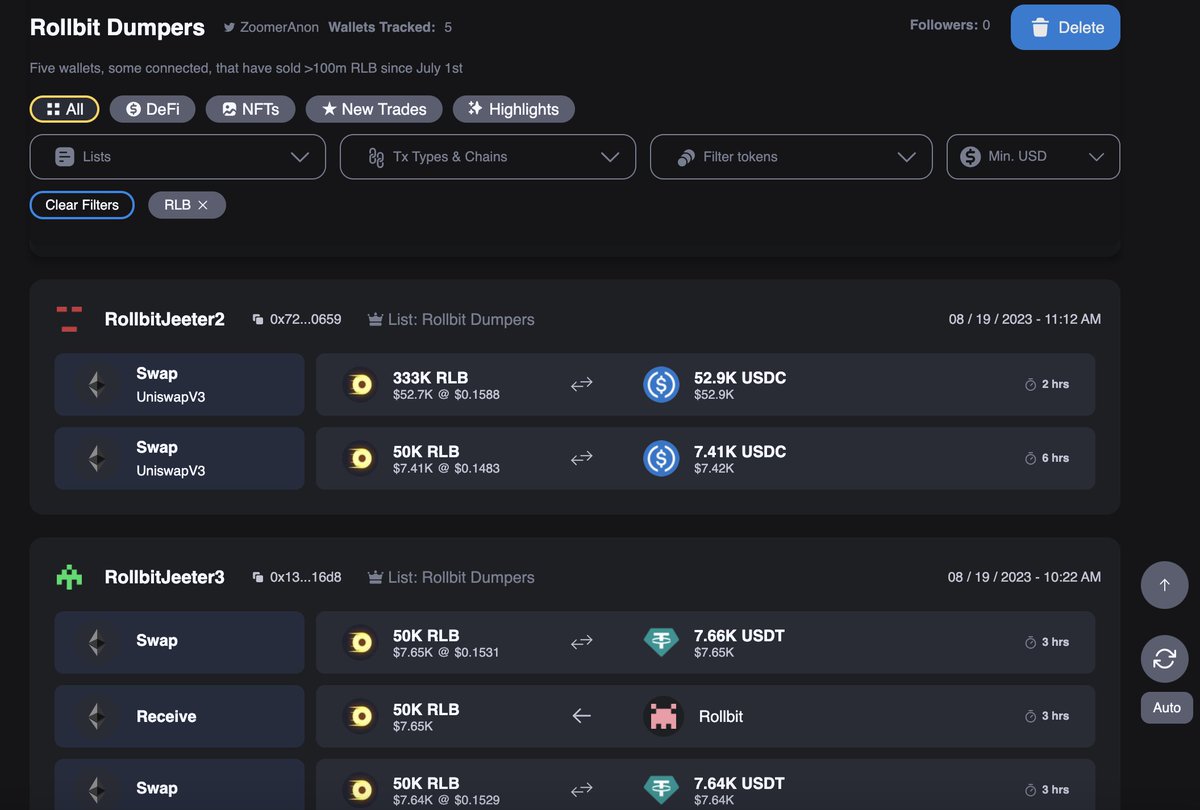Open List: Rollbit Dumpers under RollbitJeeter3
The width and height of the screenshot is (1200, 810).
pos(461,578)
